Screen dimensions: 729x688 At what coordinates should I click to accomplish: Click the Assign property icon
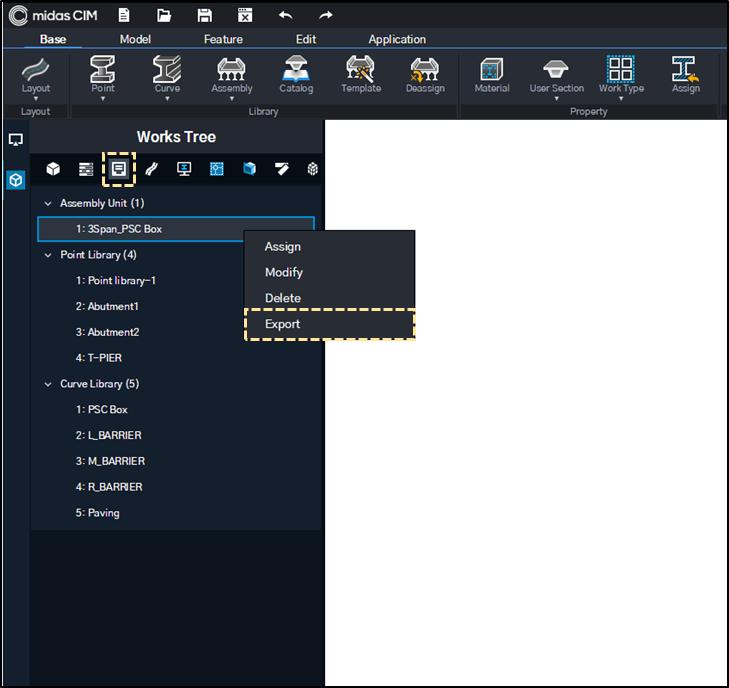coord(685,74)
